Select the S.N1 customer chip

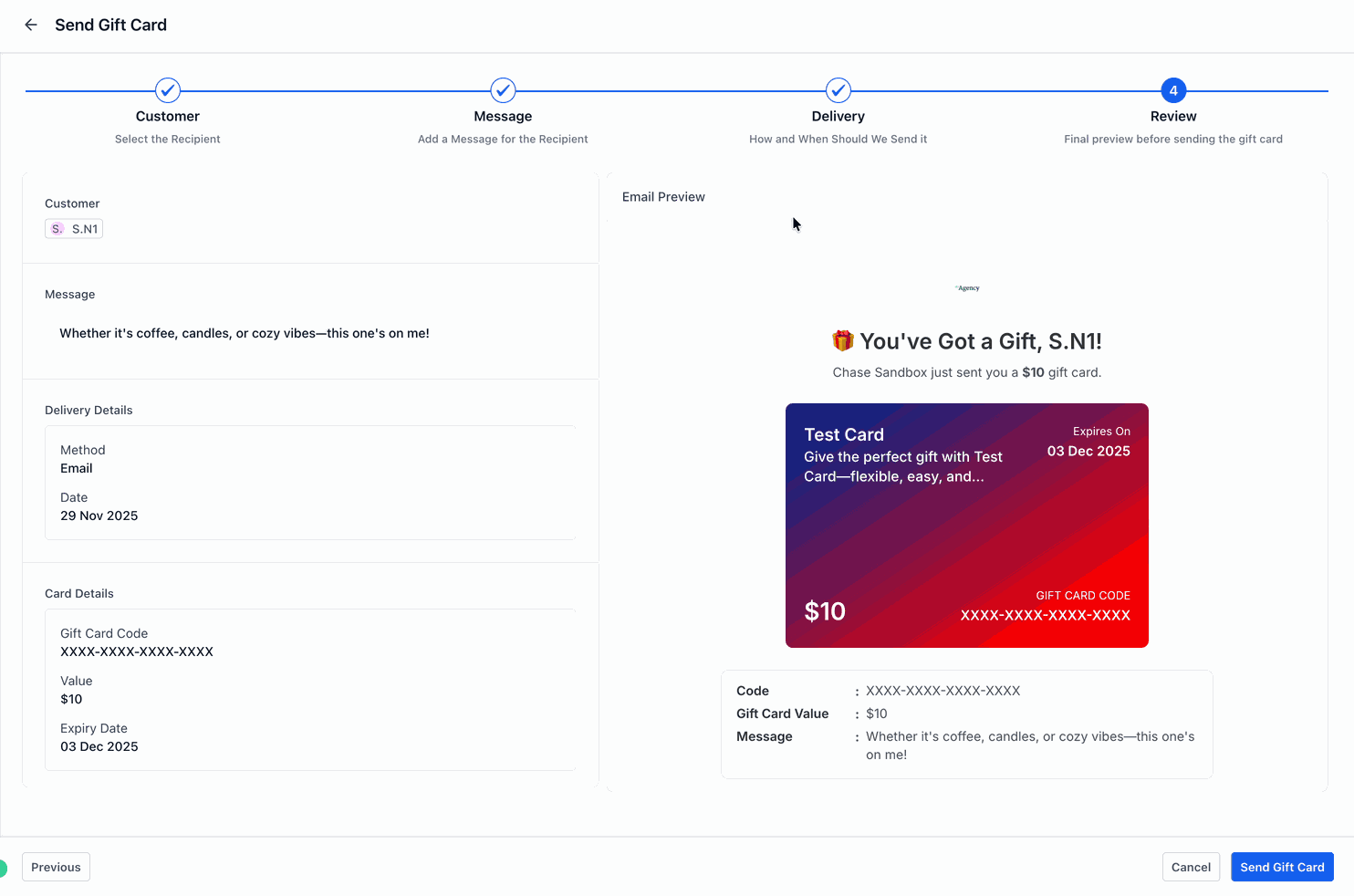74,229
